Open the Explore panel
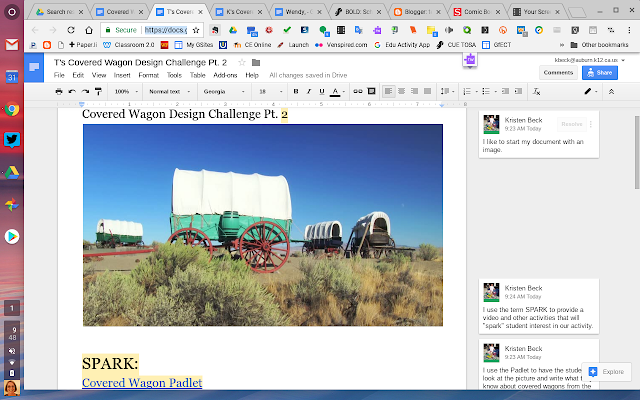This screenshot has width=640, height=400. tap(606, 371)
